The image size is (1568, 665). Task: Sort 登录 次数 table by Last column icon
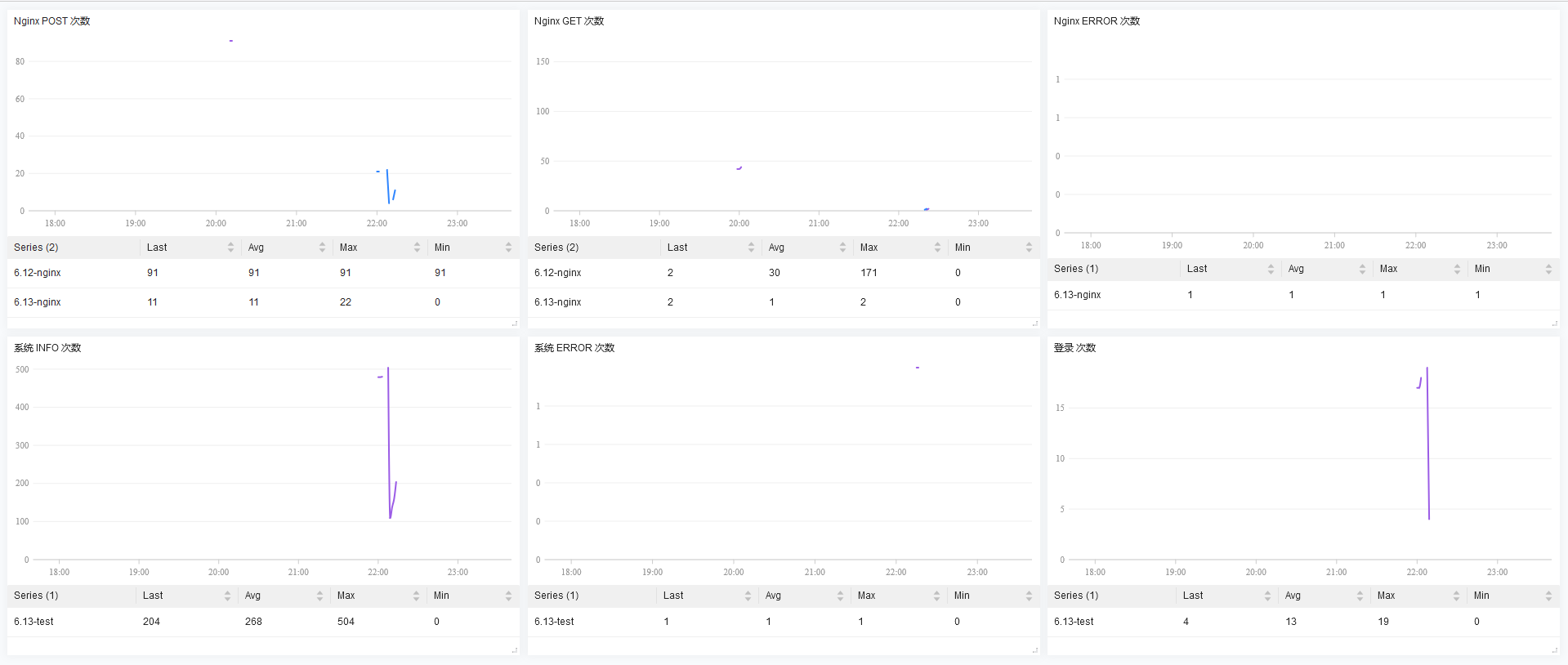(1267, 596)
